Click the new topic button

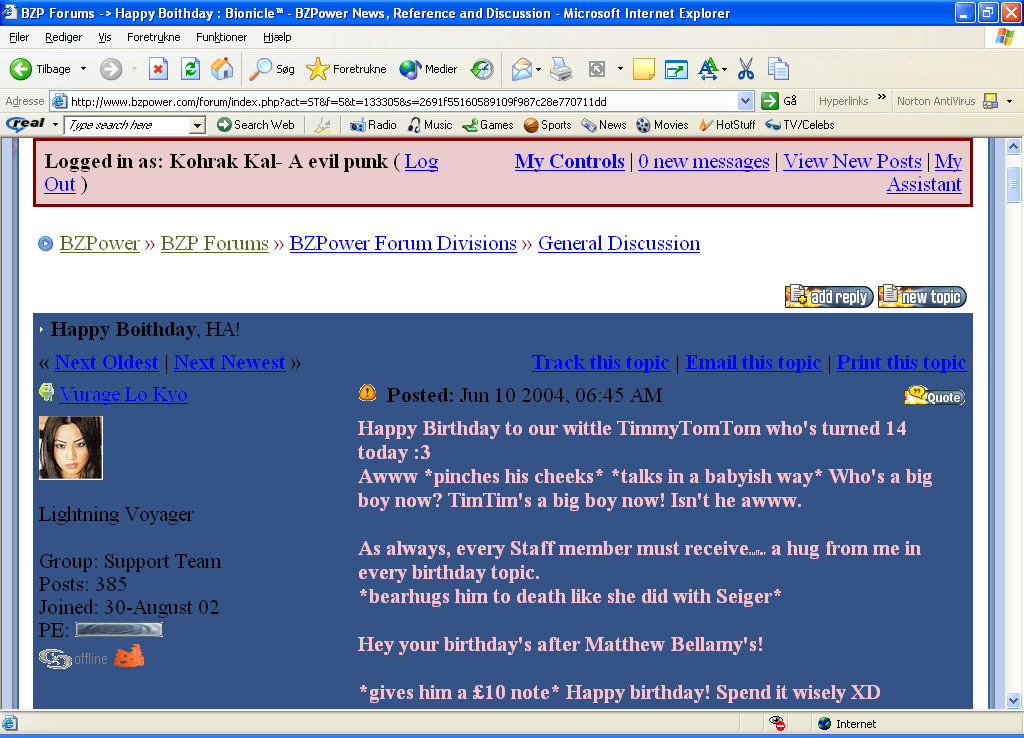(x=922, y=296)
